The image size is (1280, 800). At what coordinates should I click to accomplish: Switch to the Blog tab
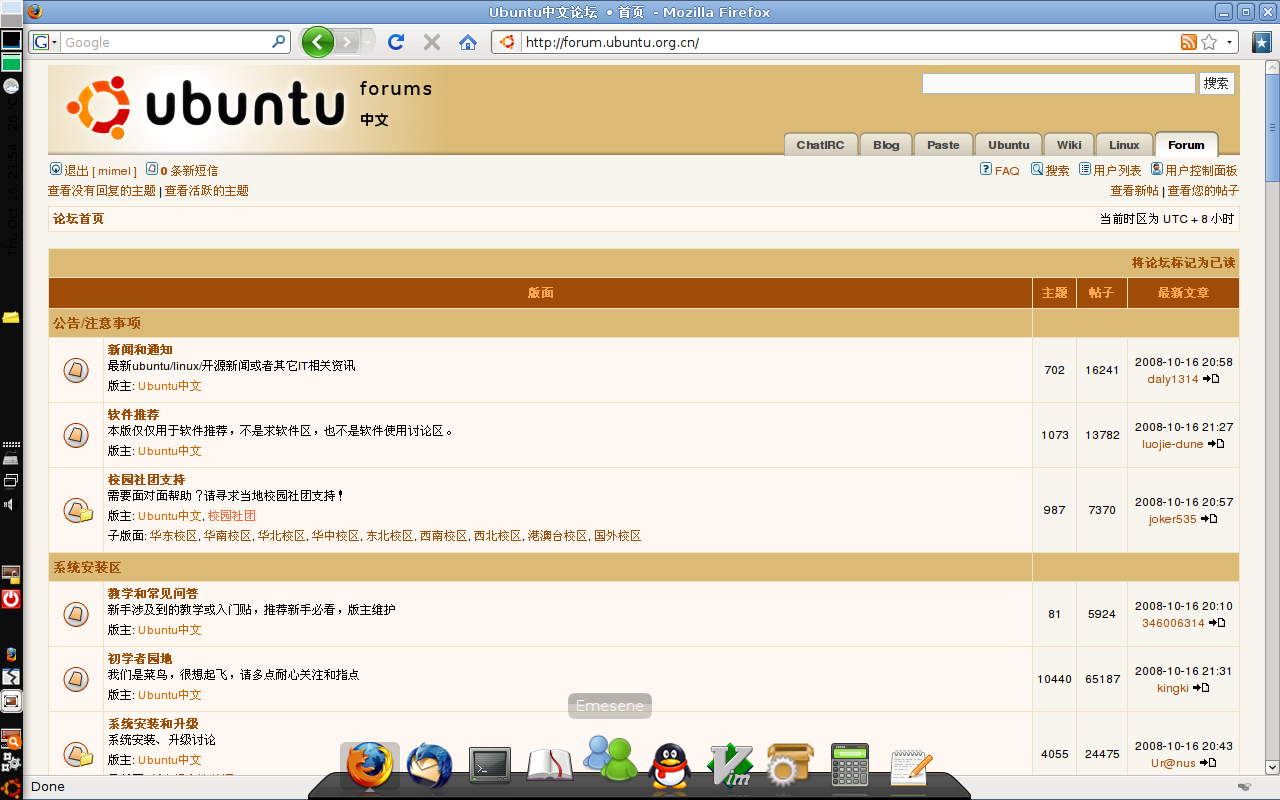[x=886, y=145]
